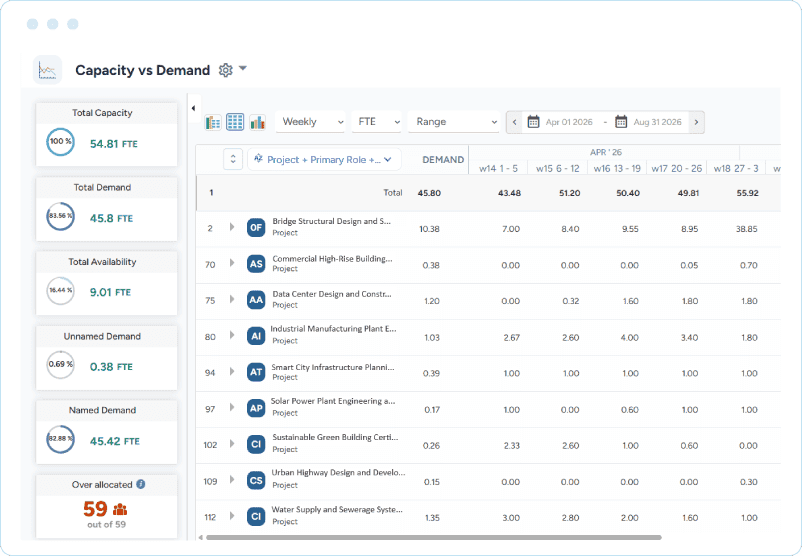Open the Bridge Structural Design and S... project name
802x556 pixels.
tap(331, 221)
